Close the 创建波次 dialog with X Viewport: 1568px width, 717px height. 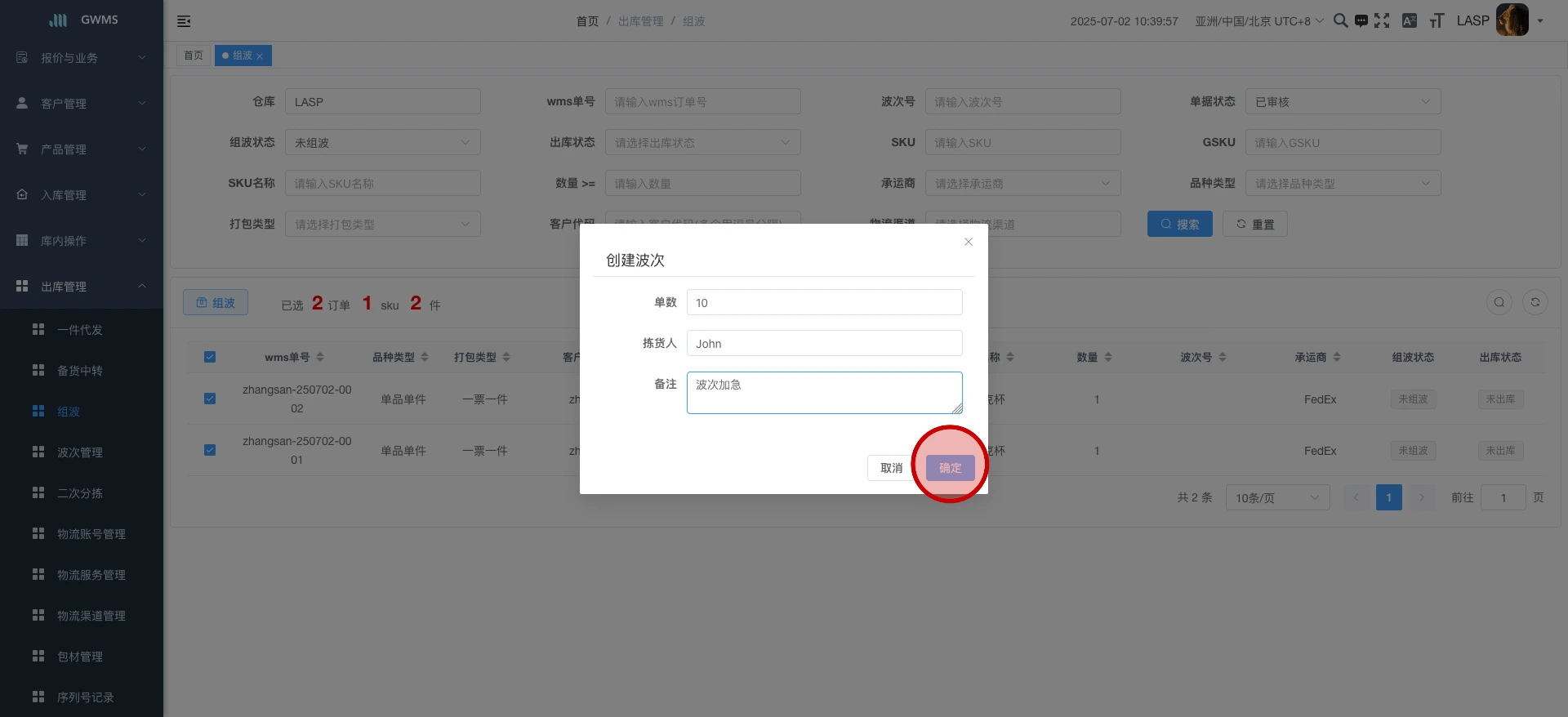pos(968,242)
